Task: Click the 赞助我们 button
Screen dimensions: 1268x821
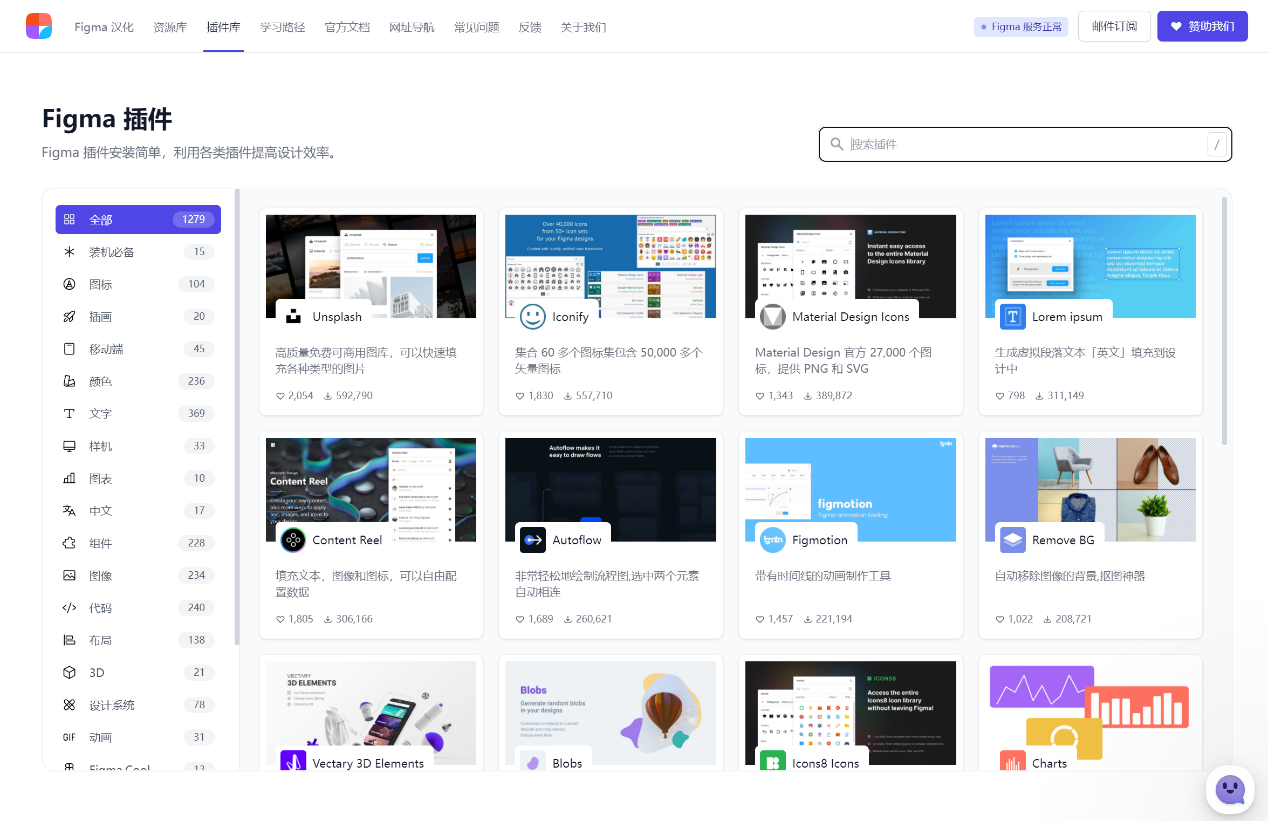Action: [1202, 27]
